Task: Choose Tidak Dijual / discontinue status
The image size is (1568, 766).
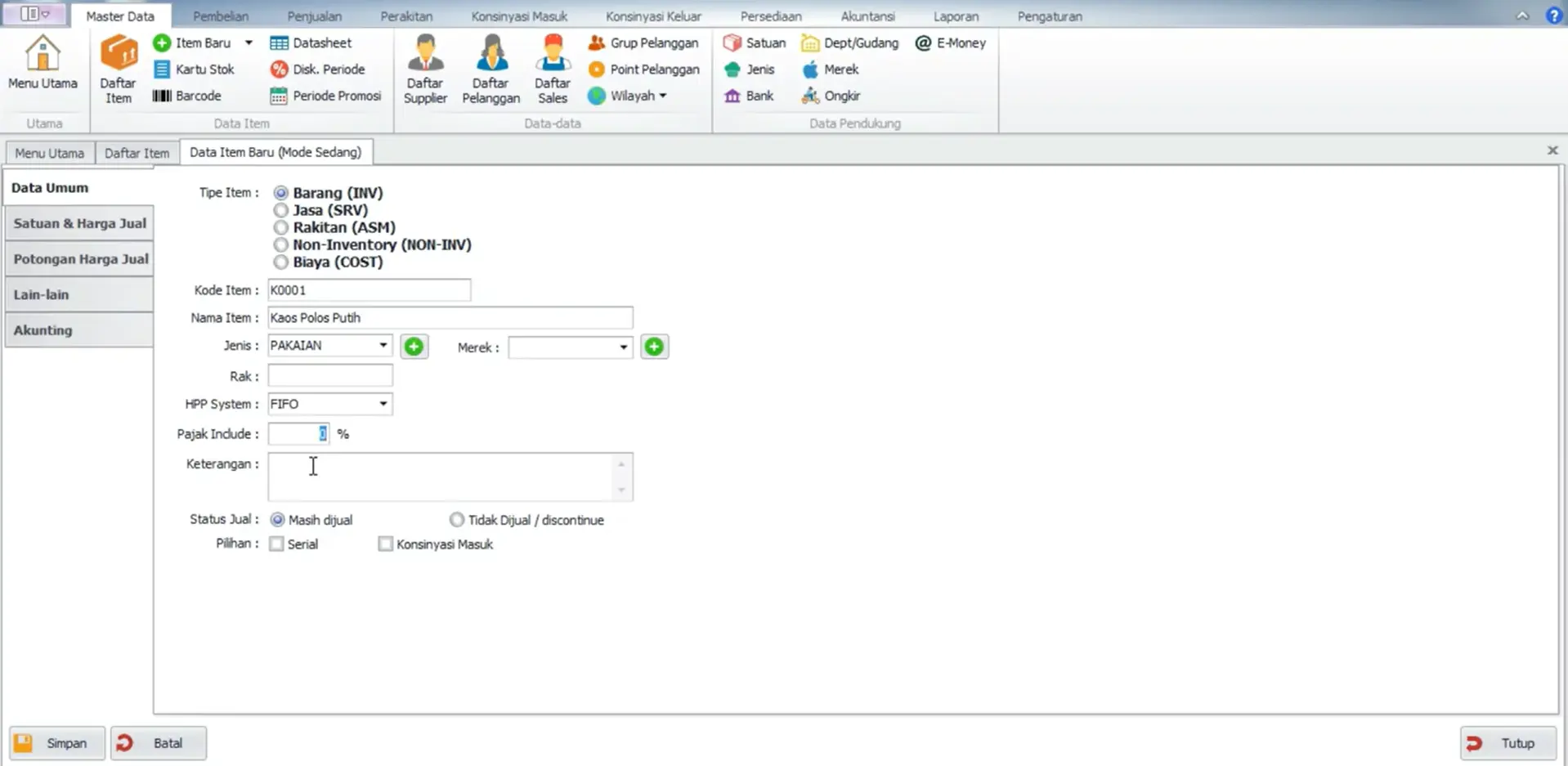Action: point(457,520)
